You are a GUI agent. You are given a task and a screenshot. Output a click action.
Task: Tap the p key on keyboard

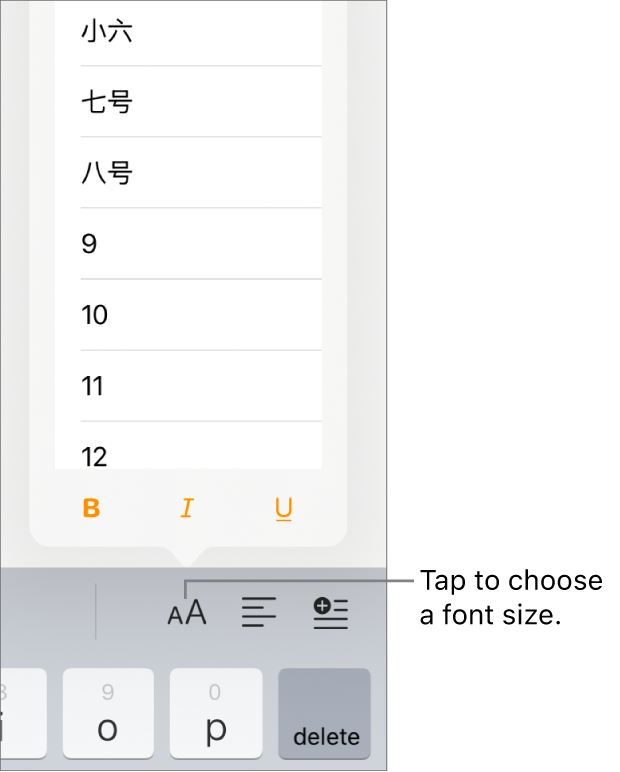point(216,713)
